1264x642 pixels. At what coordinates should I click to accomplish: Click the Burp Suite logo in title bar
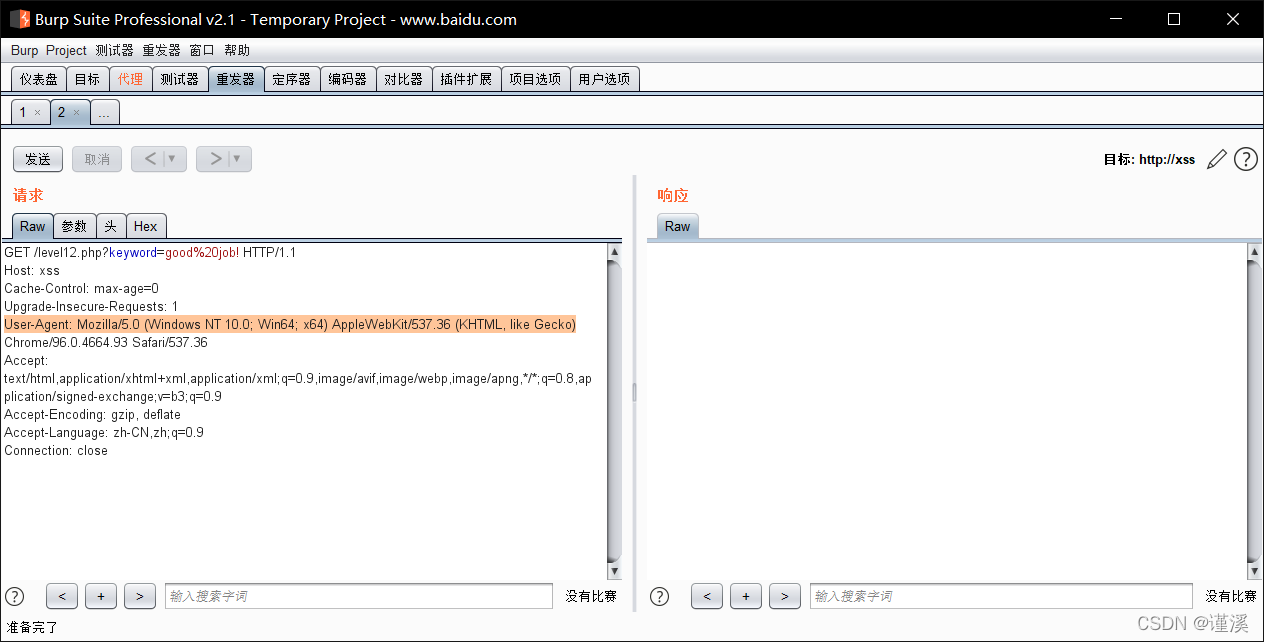(x=19, y=19)
